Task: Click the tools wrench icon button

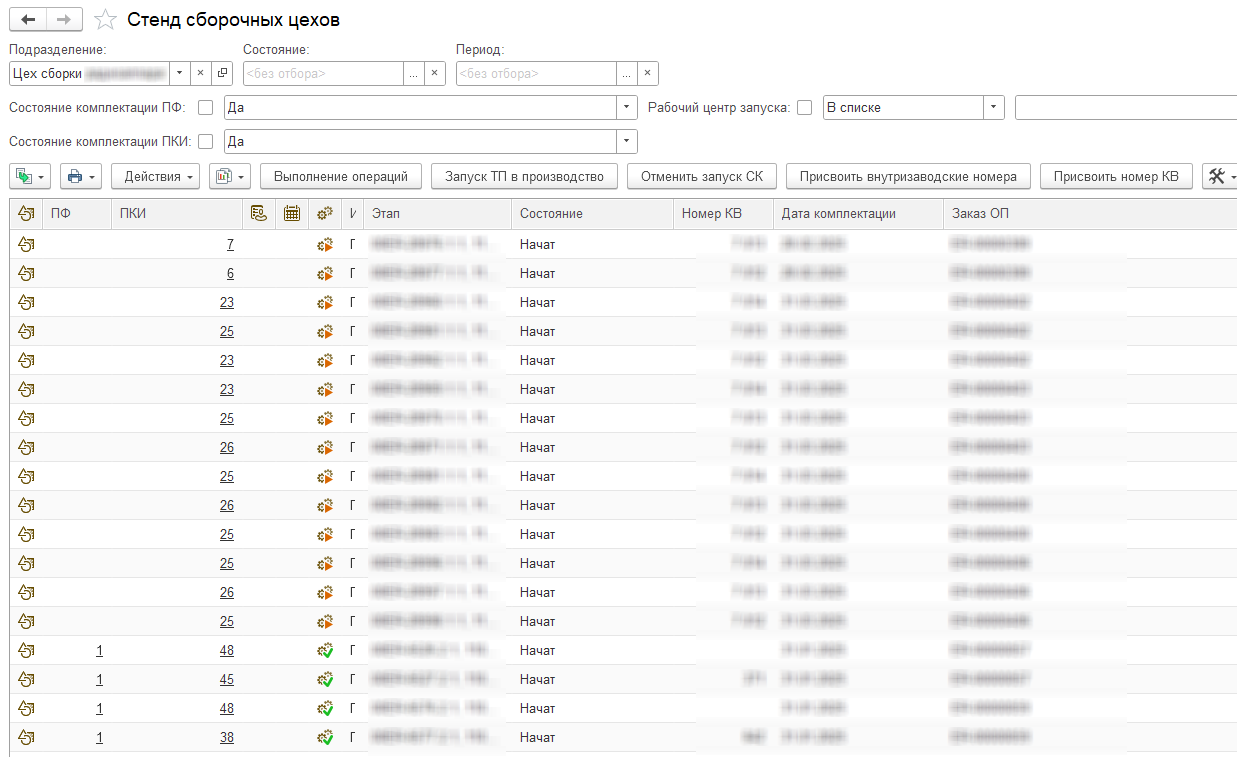Action: point(1218,177)
